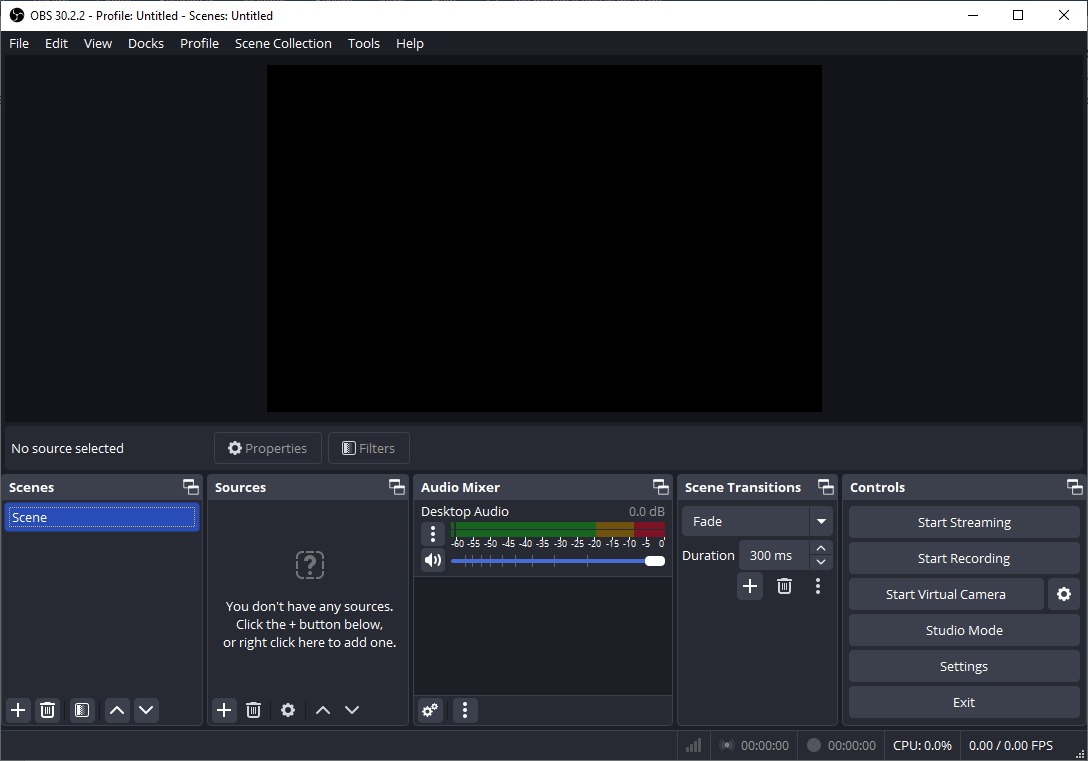Image resolution: width=1088 pixels, height=761 pixels.
Task: Add a new scene using the plus icon
Action: pos(17,710)
